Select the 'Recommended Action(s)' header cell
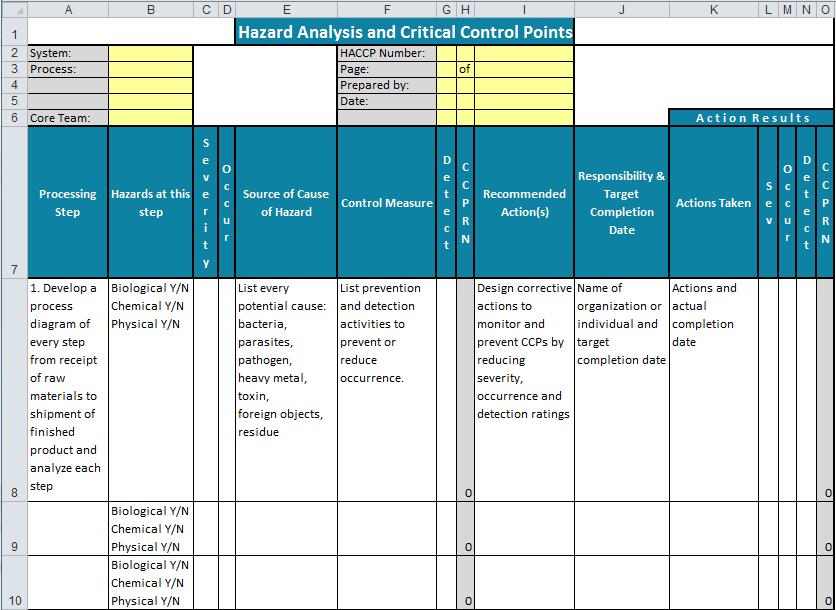 pos(524,203)
